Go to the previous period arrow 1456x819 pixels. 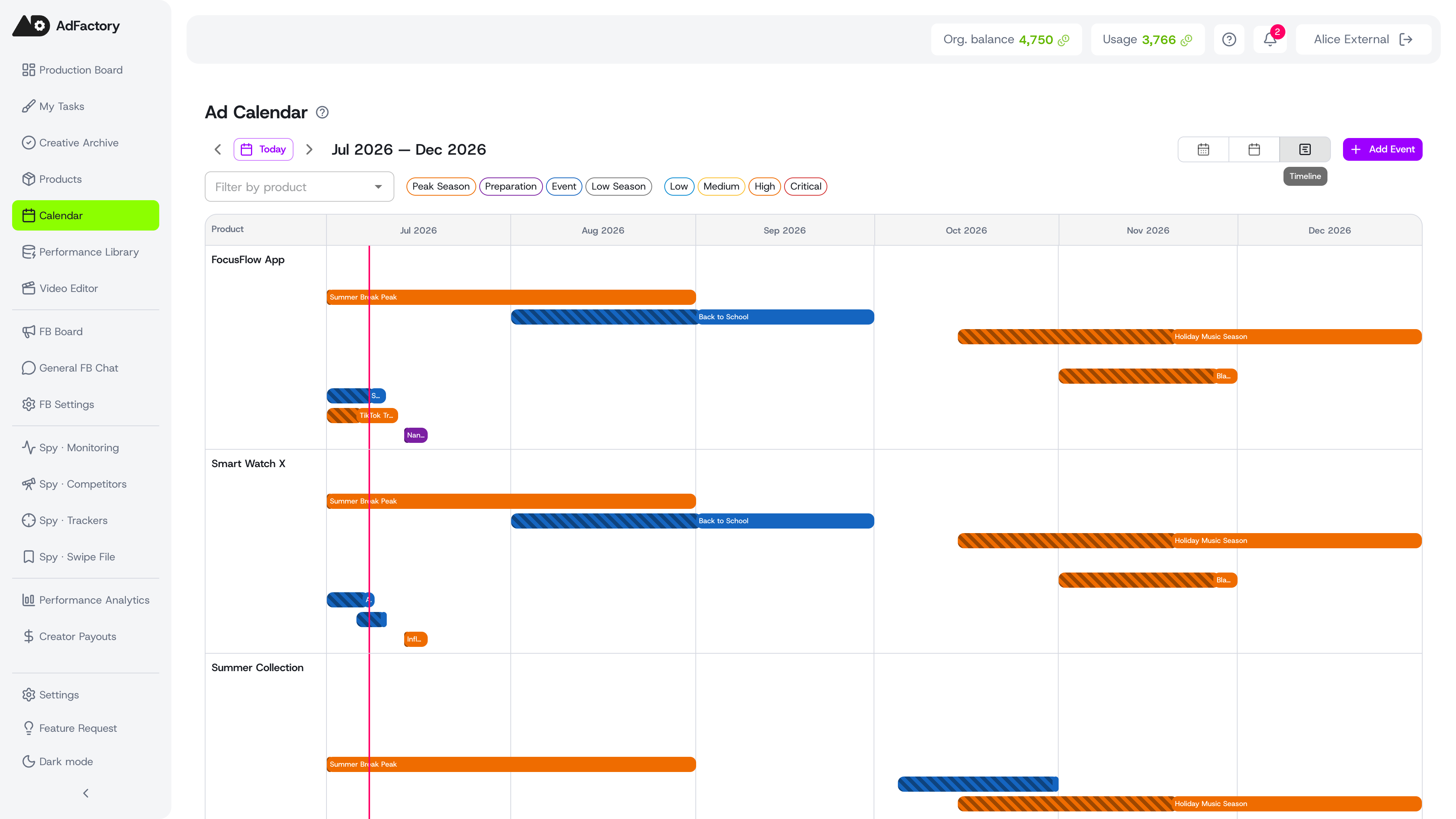(x=218, y=149)
